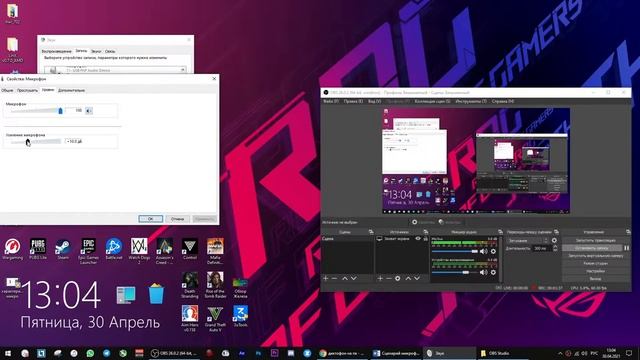
Task: Add a new scene in OBS Scenes dock
Action: [x=326, y=278]
